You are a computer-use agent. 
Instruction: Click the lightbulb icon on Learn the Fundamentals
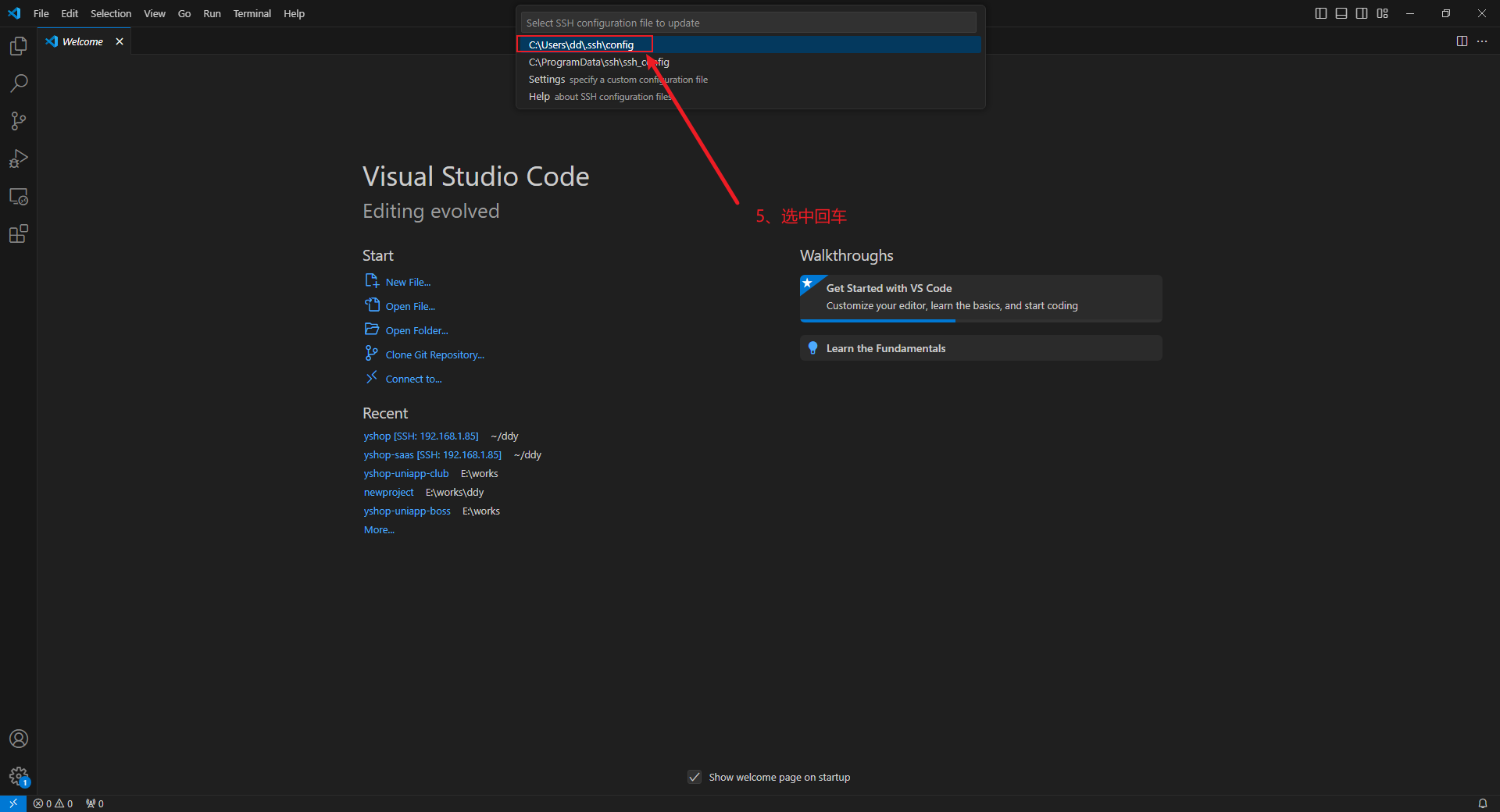[x=812, y=348]
